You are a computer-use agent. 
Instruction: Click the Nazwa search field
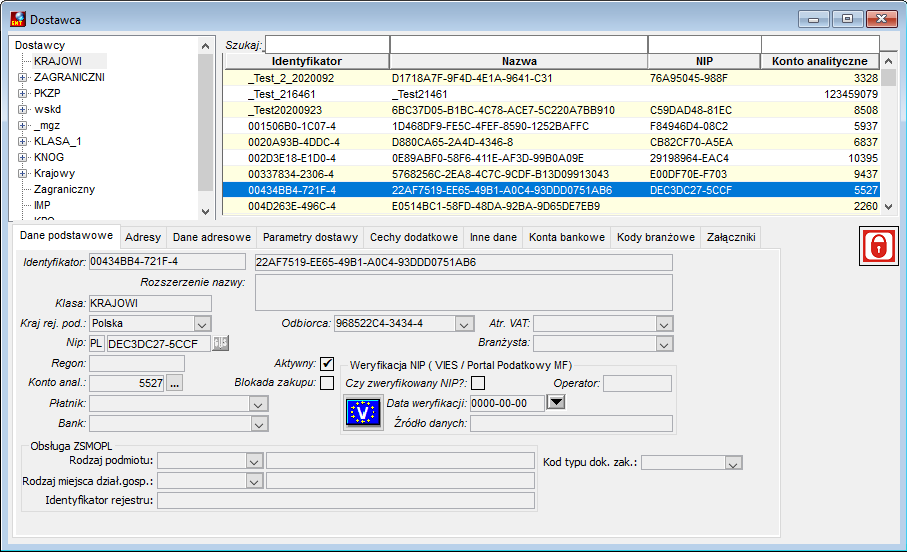(519, 45)
